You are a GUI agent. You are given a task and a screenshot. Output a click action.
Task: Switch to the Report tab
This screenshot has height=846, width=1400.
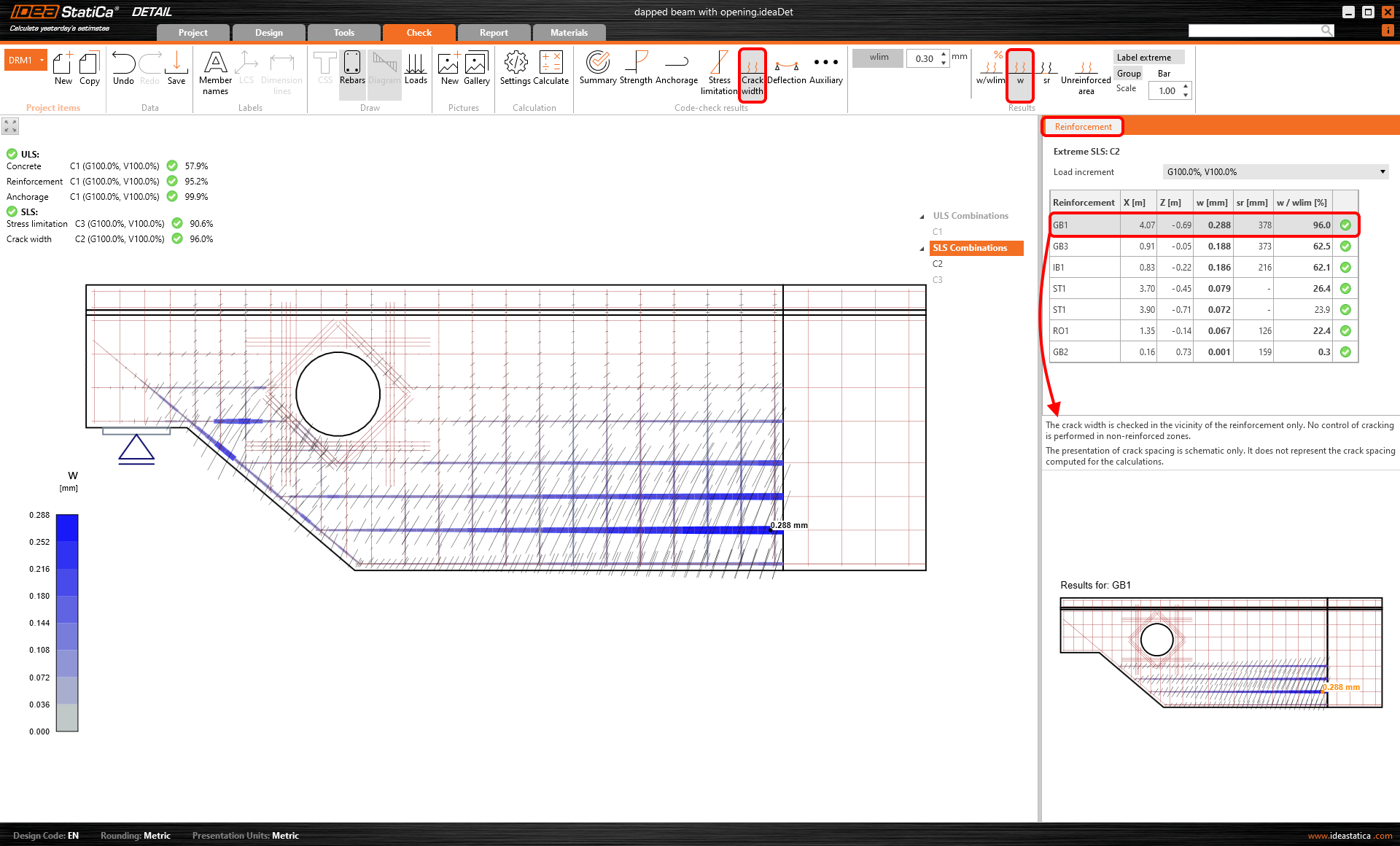pyautogui.click(x=494, y=32)
